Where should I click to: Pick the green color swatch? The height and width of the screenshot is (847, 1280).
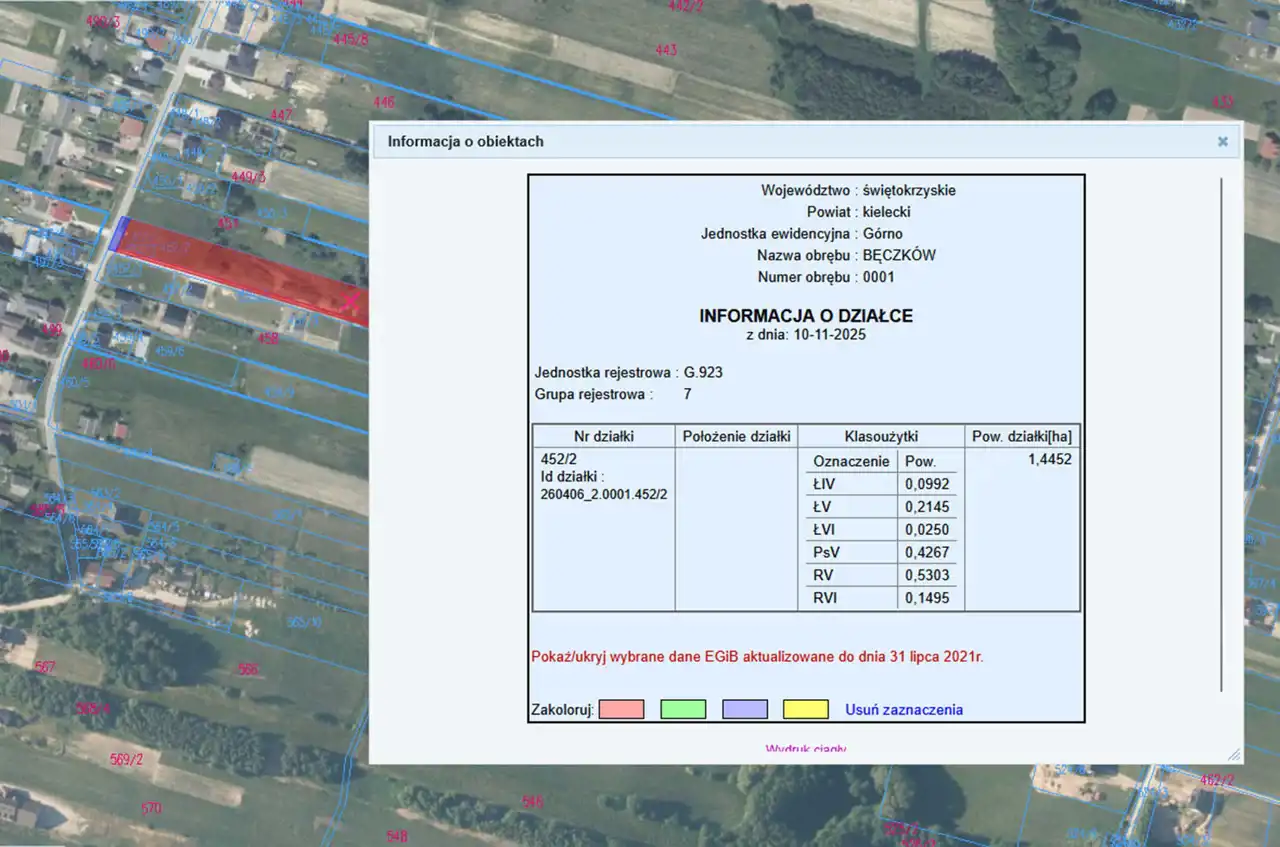click(683, 709)
